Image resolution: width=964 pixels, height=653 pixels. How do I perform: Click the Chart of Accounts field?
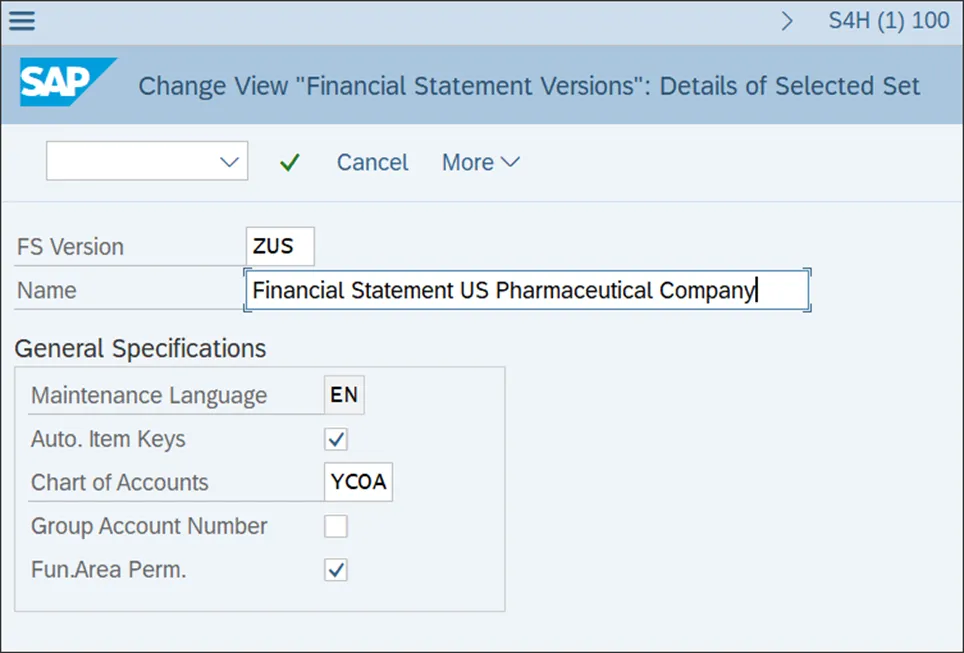(358, 482)
